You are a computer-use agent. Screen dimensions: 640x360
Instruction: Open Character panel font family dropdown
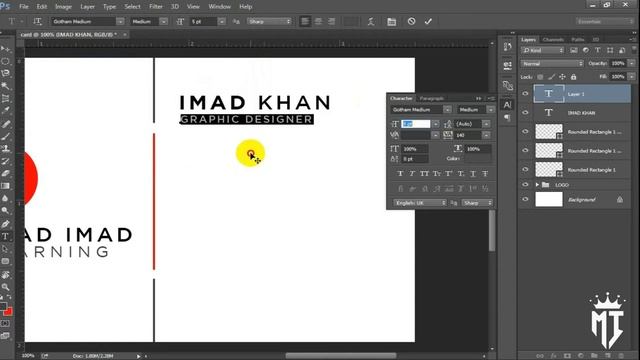(448, 110)
